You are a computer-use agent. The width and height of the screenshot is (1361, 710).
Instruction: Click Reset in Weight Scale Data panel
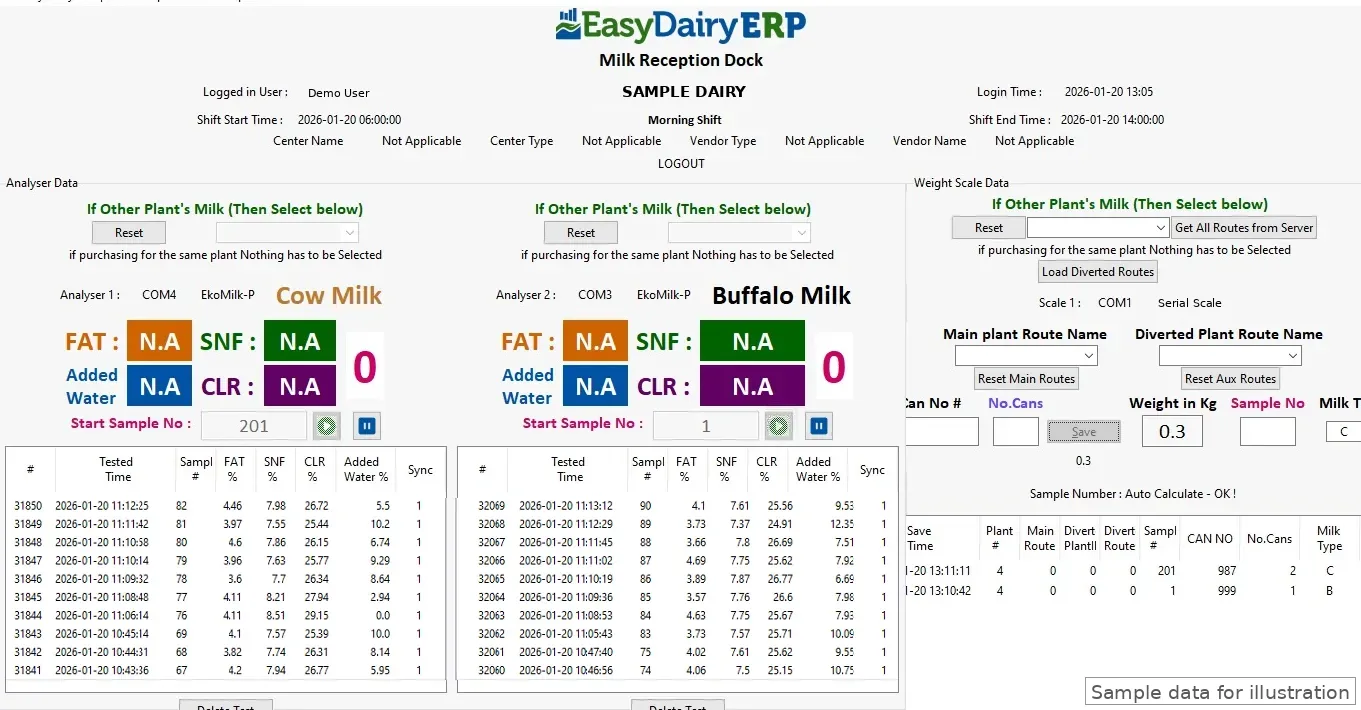[x=989, y=227]
